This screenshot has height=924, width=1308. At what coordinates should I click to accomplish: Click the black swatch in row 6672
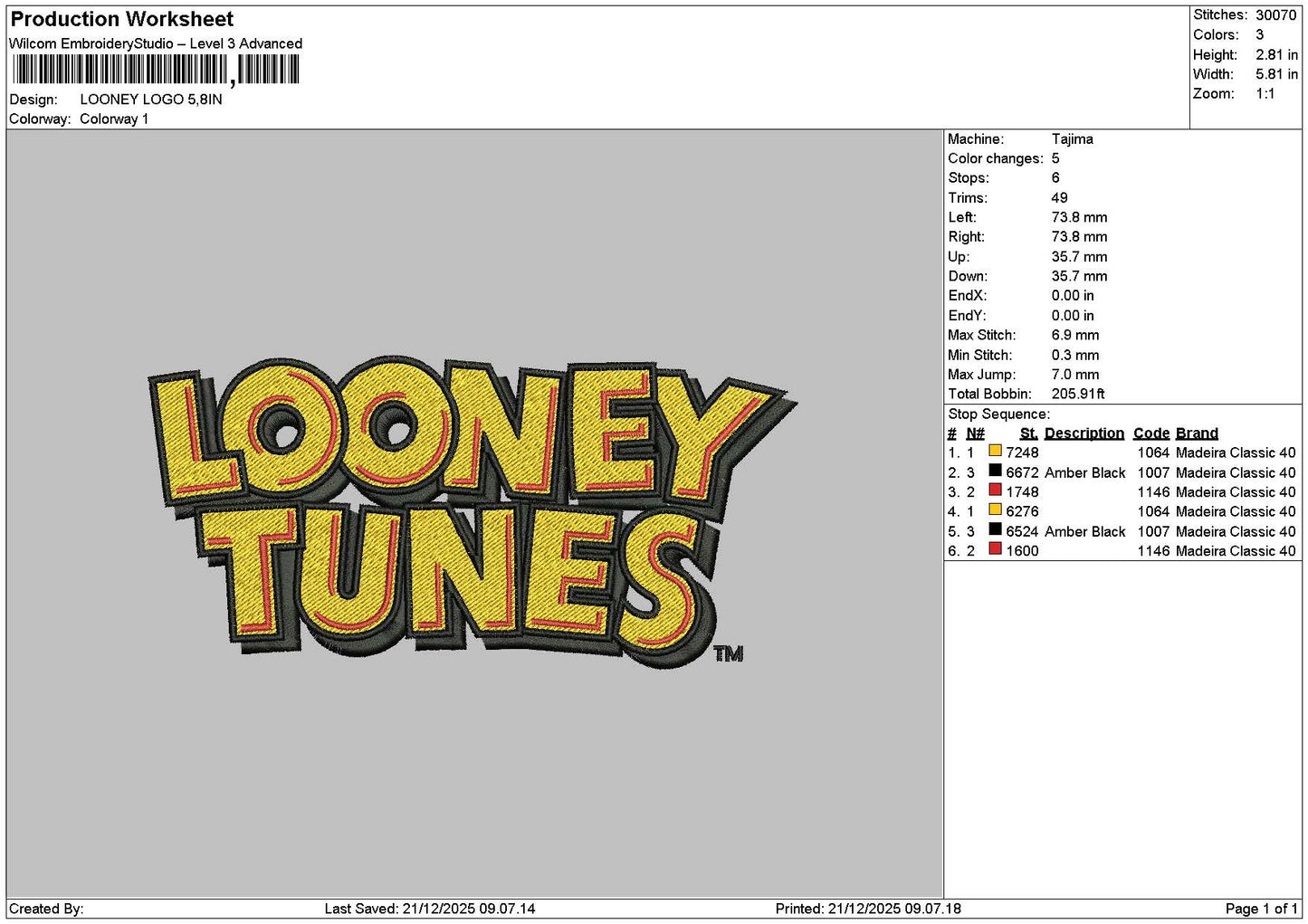point(995,471)
